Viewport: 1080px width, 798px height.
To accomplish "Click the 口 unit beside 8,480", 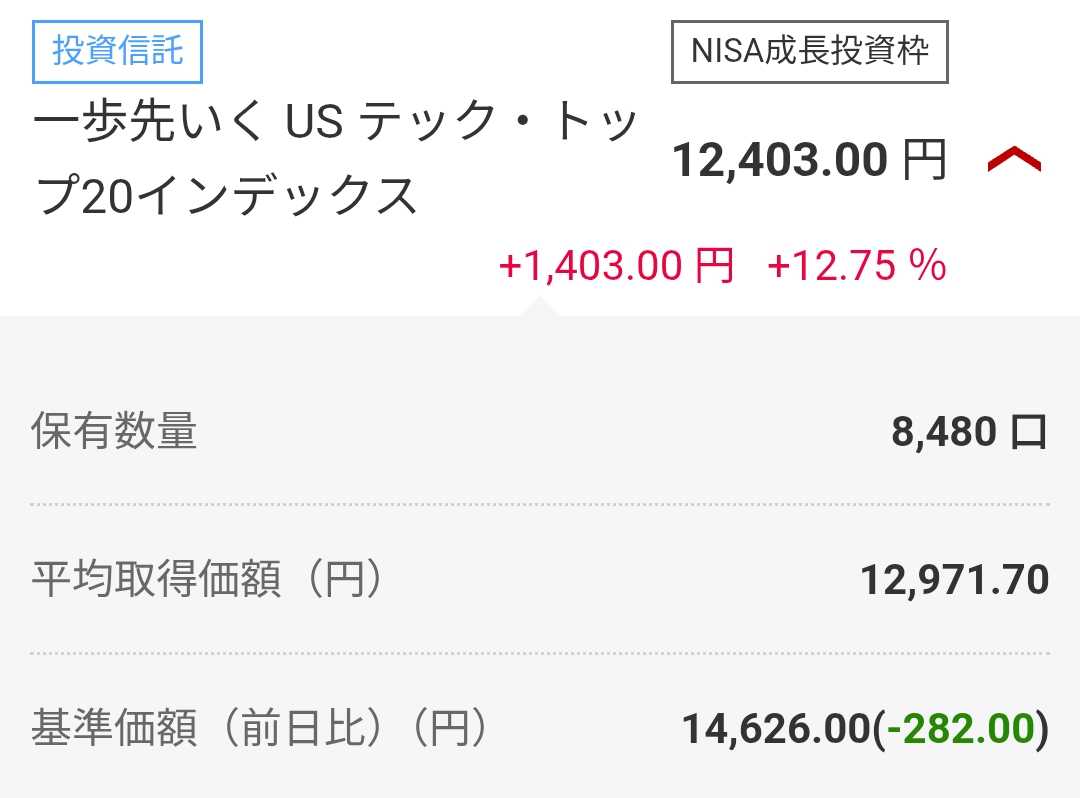I will [x=1028, y=432].
